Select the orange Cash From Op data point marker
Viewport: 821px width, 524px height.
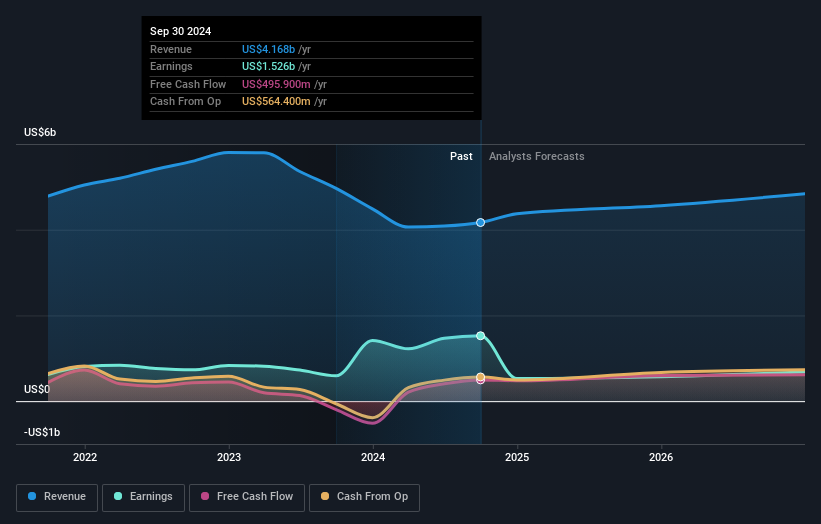click(480, 377)
